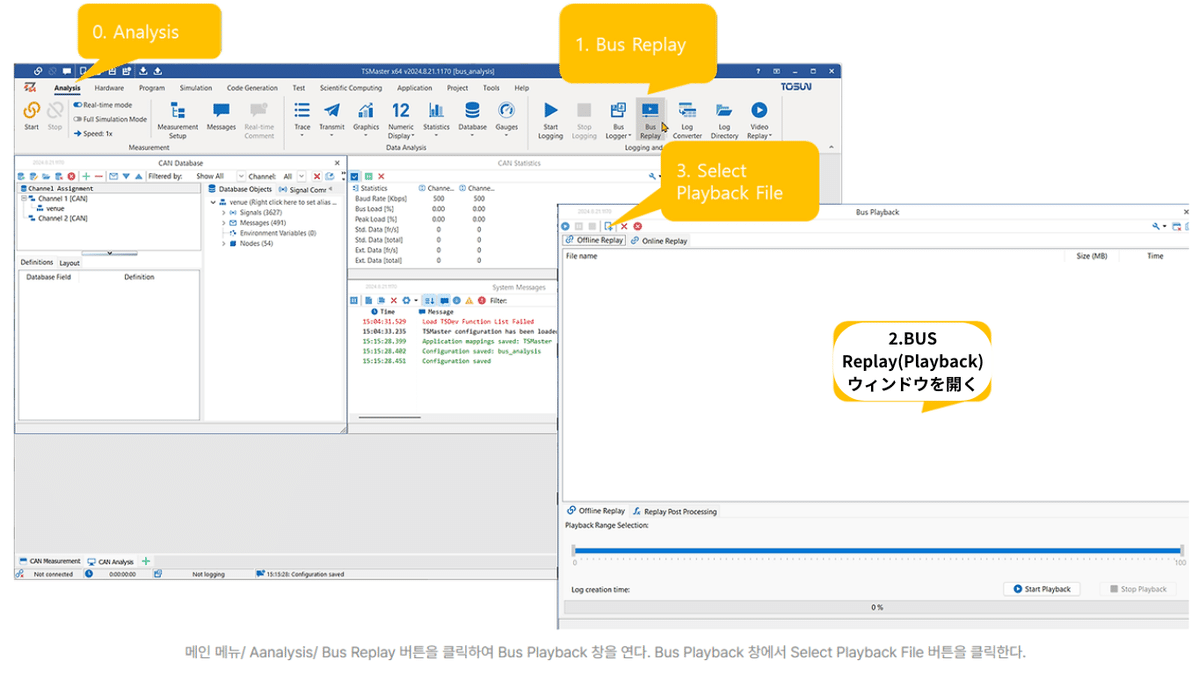Screen dimensions: 1200x675
Task: Open the Hardware ribbon tab
Action: pos(109,88)
